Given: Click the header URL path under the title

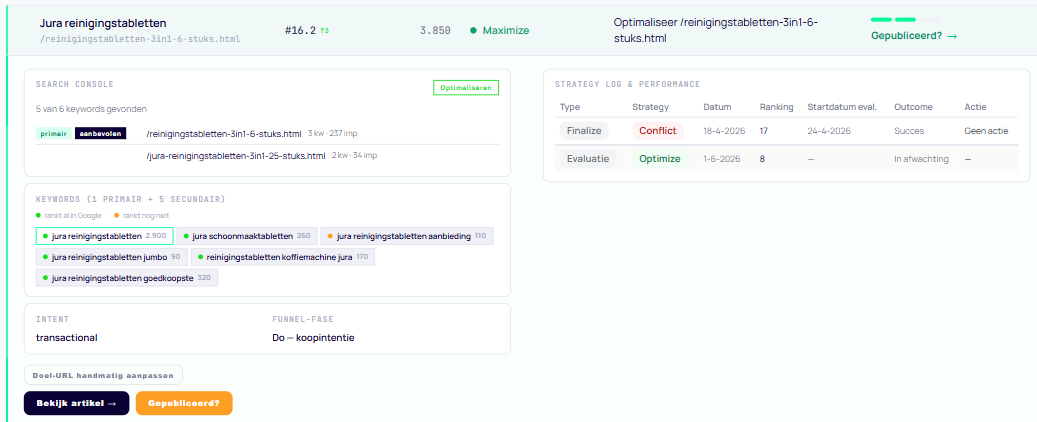Looking at the screenshot, I should coord(140,39).
